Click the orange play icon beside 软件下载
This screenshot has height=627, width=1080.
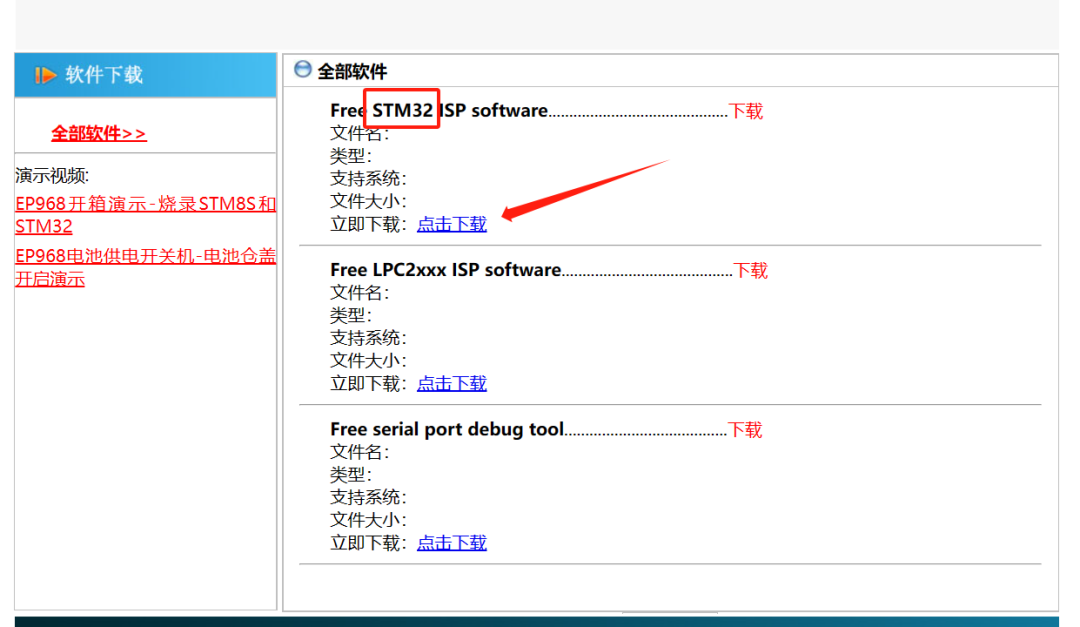tap(45, 75)
